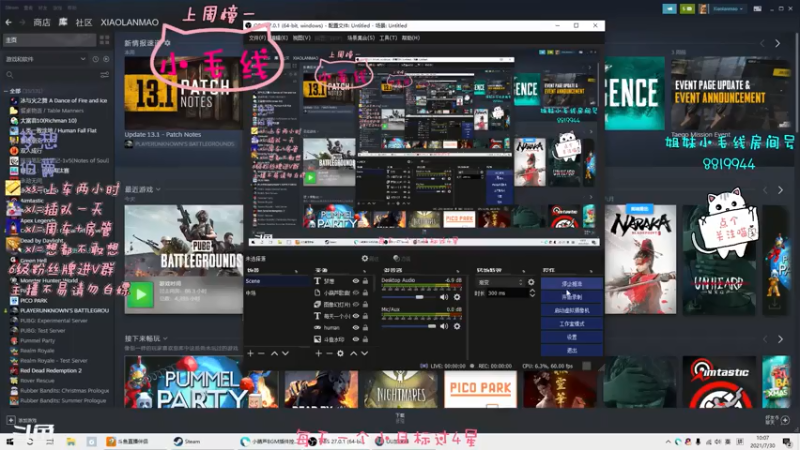Click the add game plus icon
The image size is (800, 450).
coord(10,420)
